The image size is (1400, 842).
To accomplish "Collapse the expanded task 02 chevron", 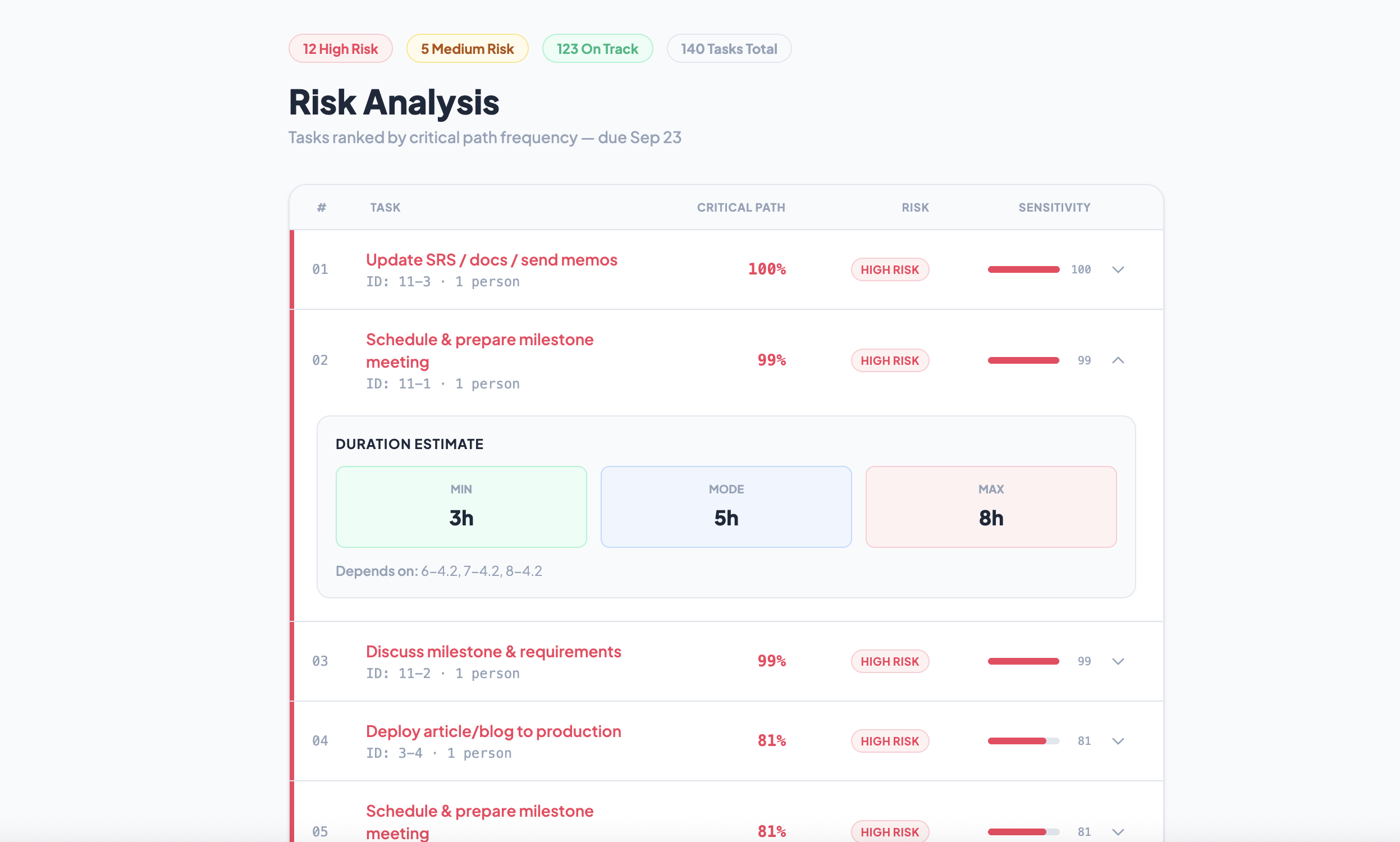I will [1118, 360].
